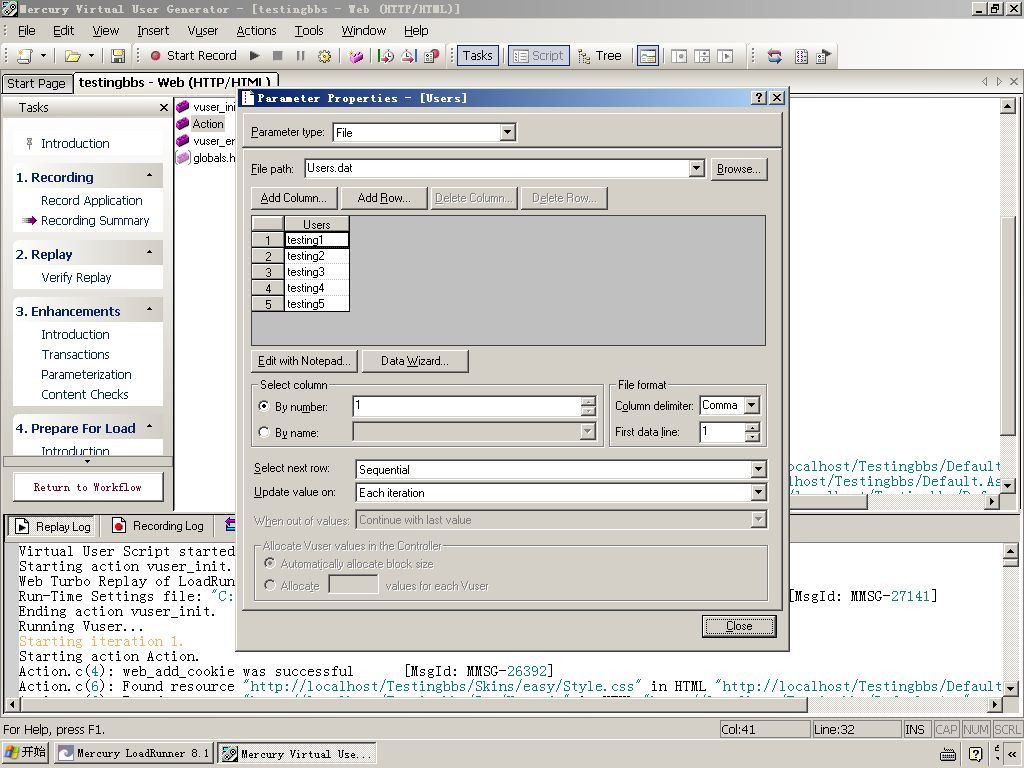Click the list with red dot toolbar icon
Viewport: 1024px width, 768px height.
click(432, 56)
